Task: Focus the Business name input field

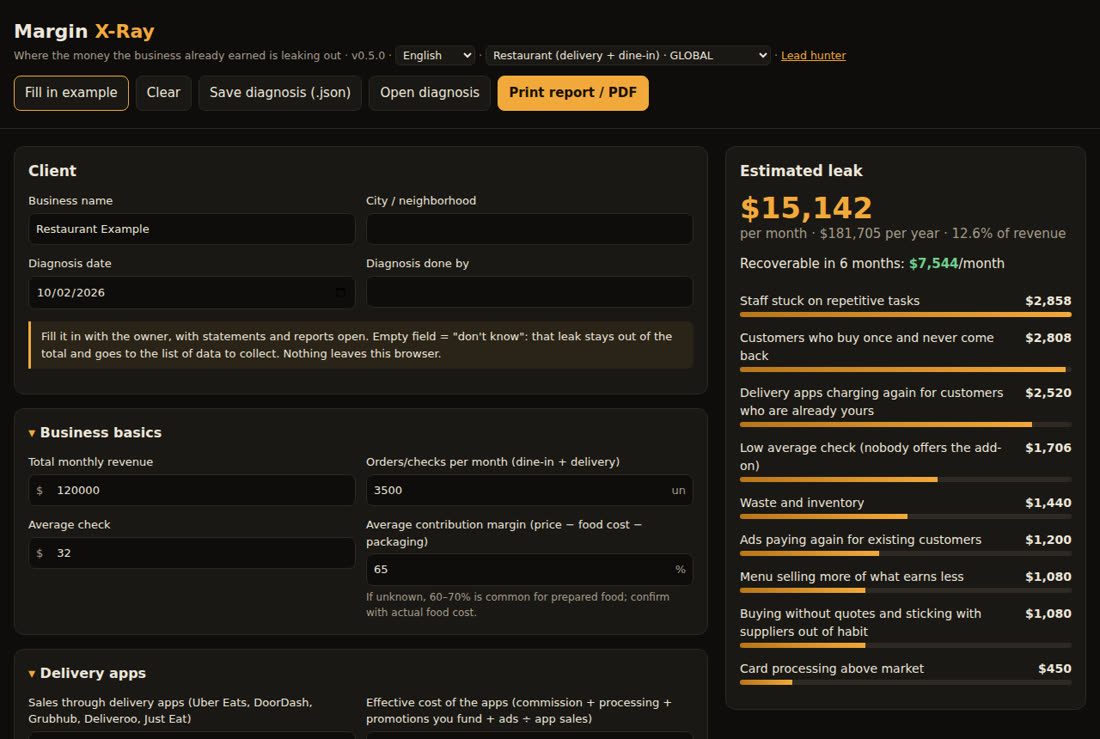Action: tap(192, 229)
